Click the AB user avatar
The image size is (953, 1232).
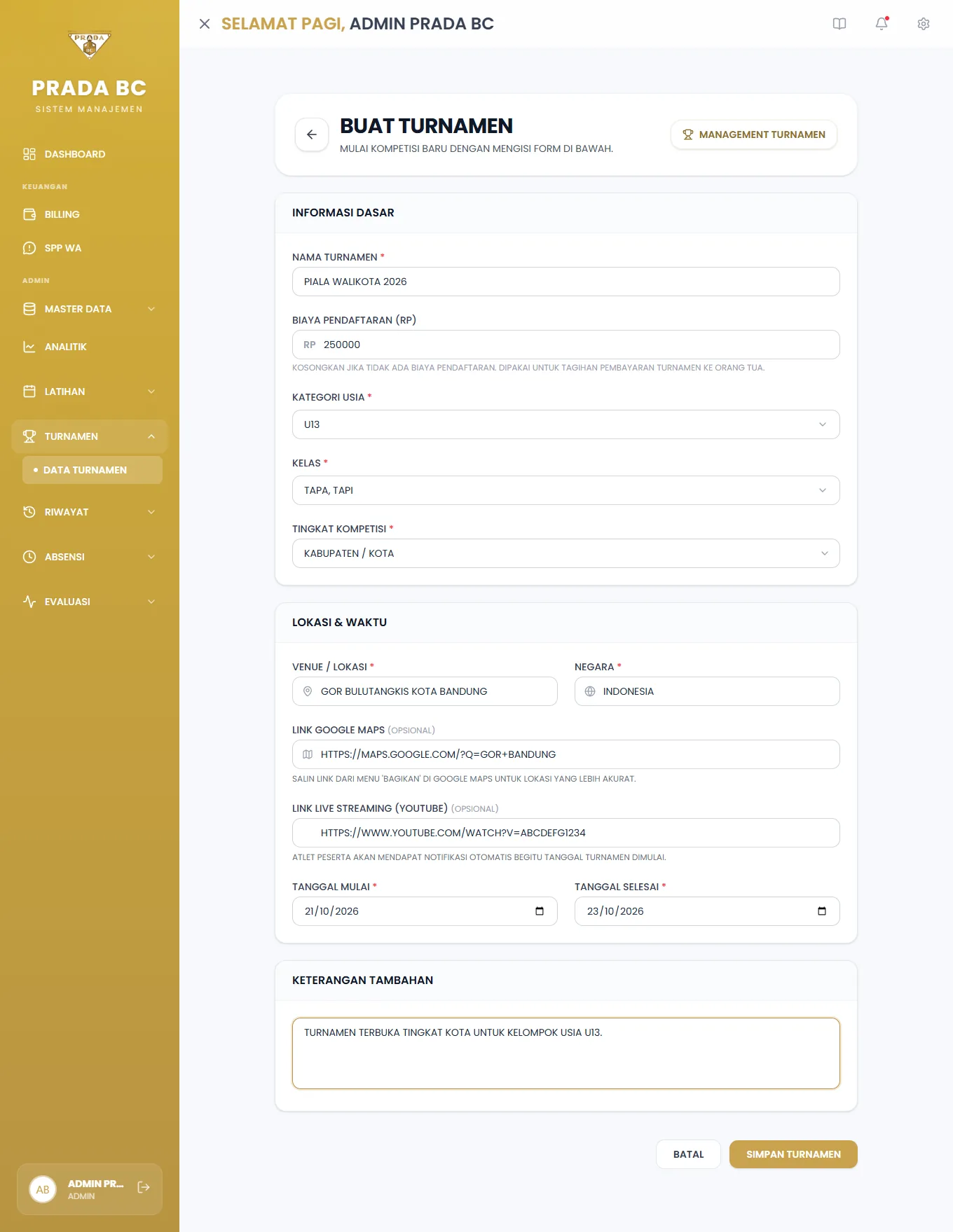coord(43,1189)
